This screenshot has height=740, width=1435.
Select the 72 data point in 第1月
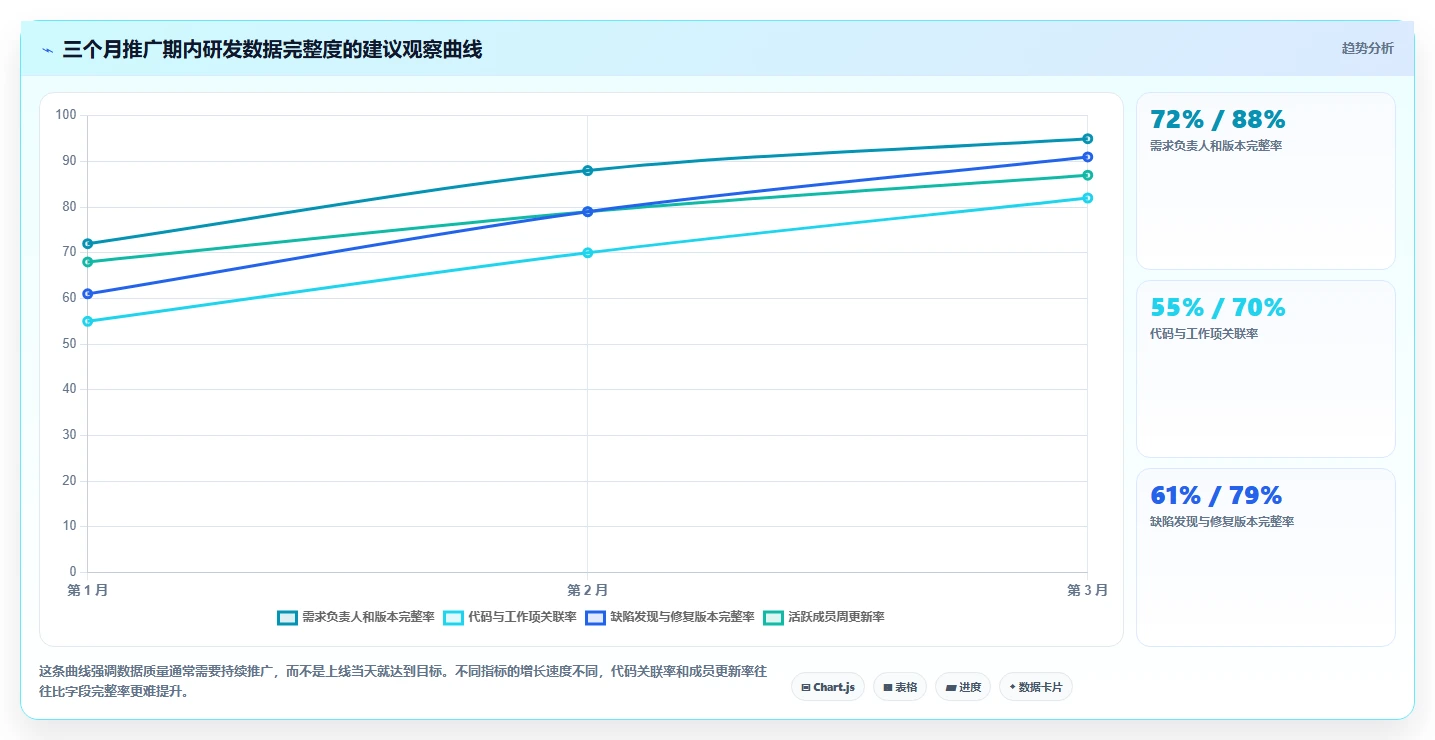(x=88, y=243)
